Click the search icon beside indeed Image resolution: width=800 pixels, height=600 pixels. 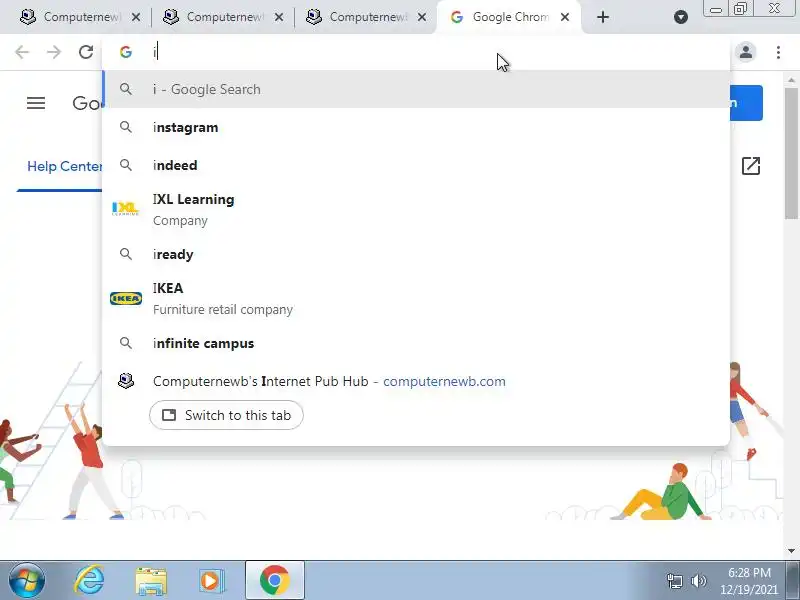pos(126,165)
